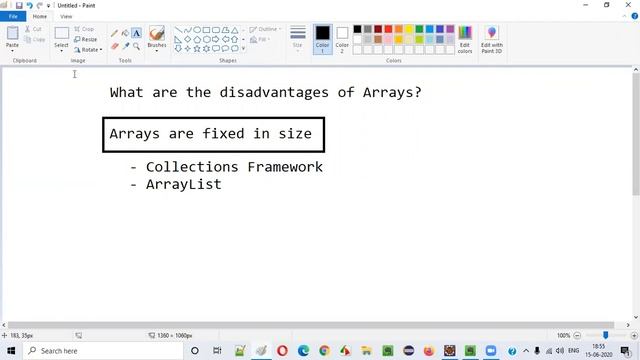
Task: Select the Fill with color bucket tool
Action: pos(125,33)
